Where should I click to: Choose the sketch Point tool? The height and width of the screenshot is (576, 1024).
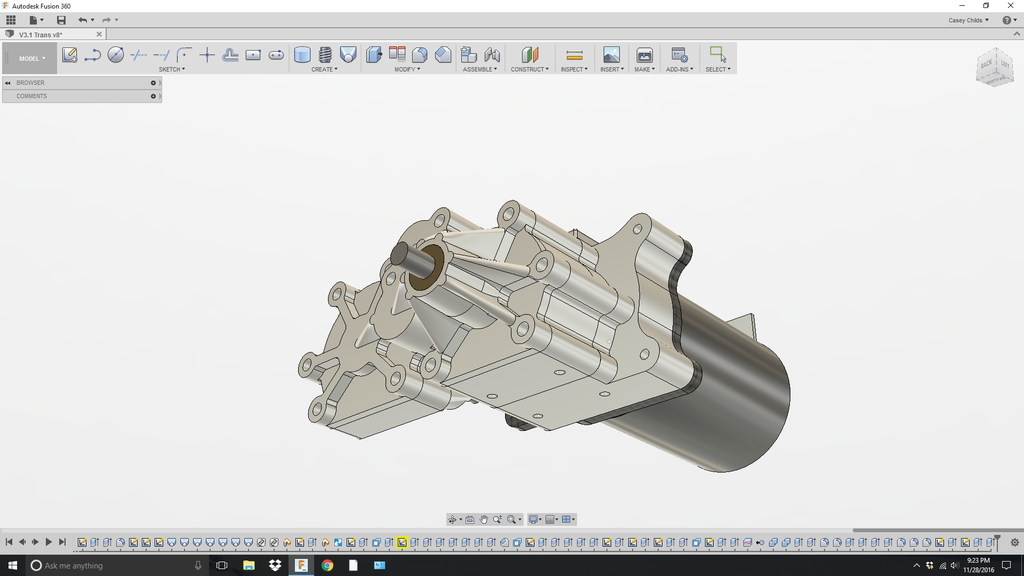coord(207,55)
